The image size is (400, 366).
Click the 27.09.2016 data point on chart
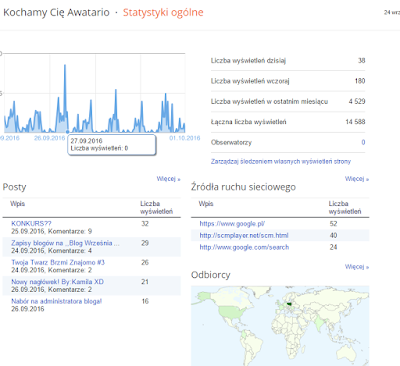click(68, 132)
